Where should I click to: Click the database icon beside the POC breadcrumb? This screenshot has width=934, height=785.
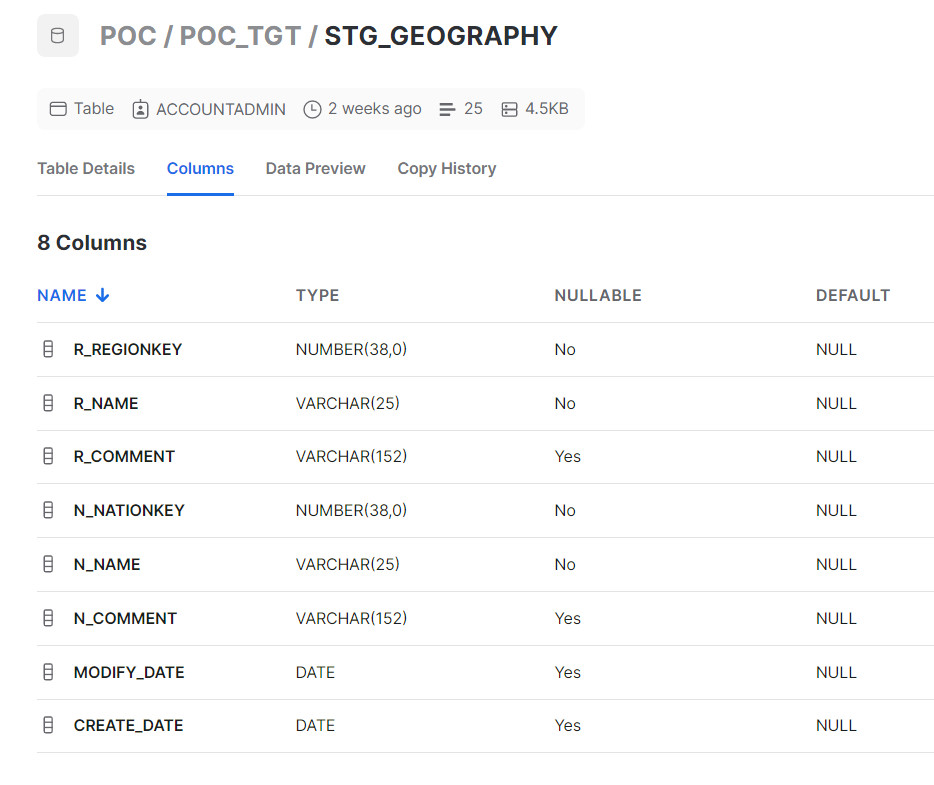pos(58,36)
